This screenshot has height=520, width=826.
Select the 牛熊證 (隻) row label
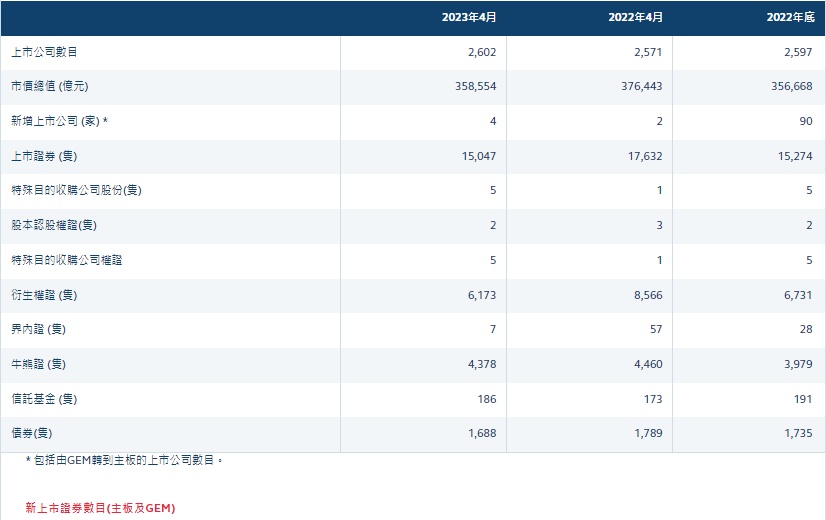click(x=38, y=364)
